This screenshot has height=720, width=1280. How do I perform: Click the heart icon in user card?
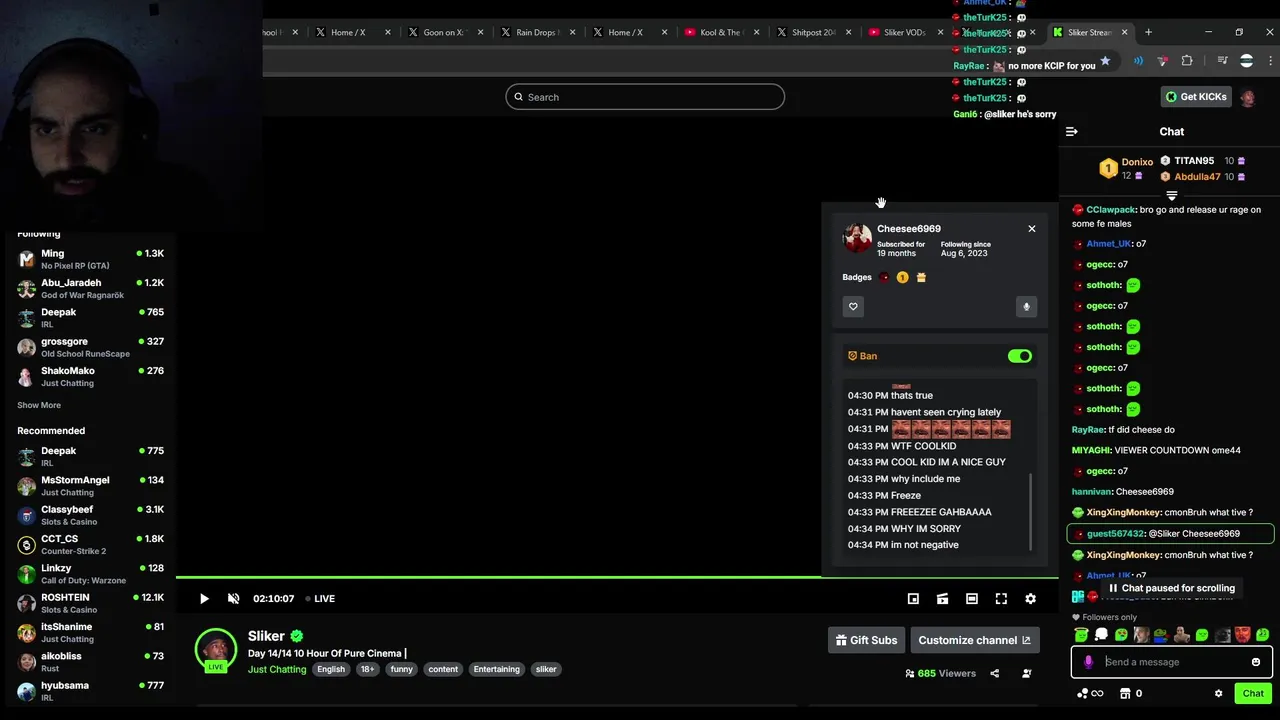tap(853, 307)
